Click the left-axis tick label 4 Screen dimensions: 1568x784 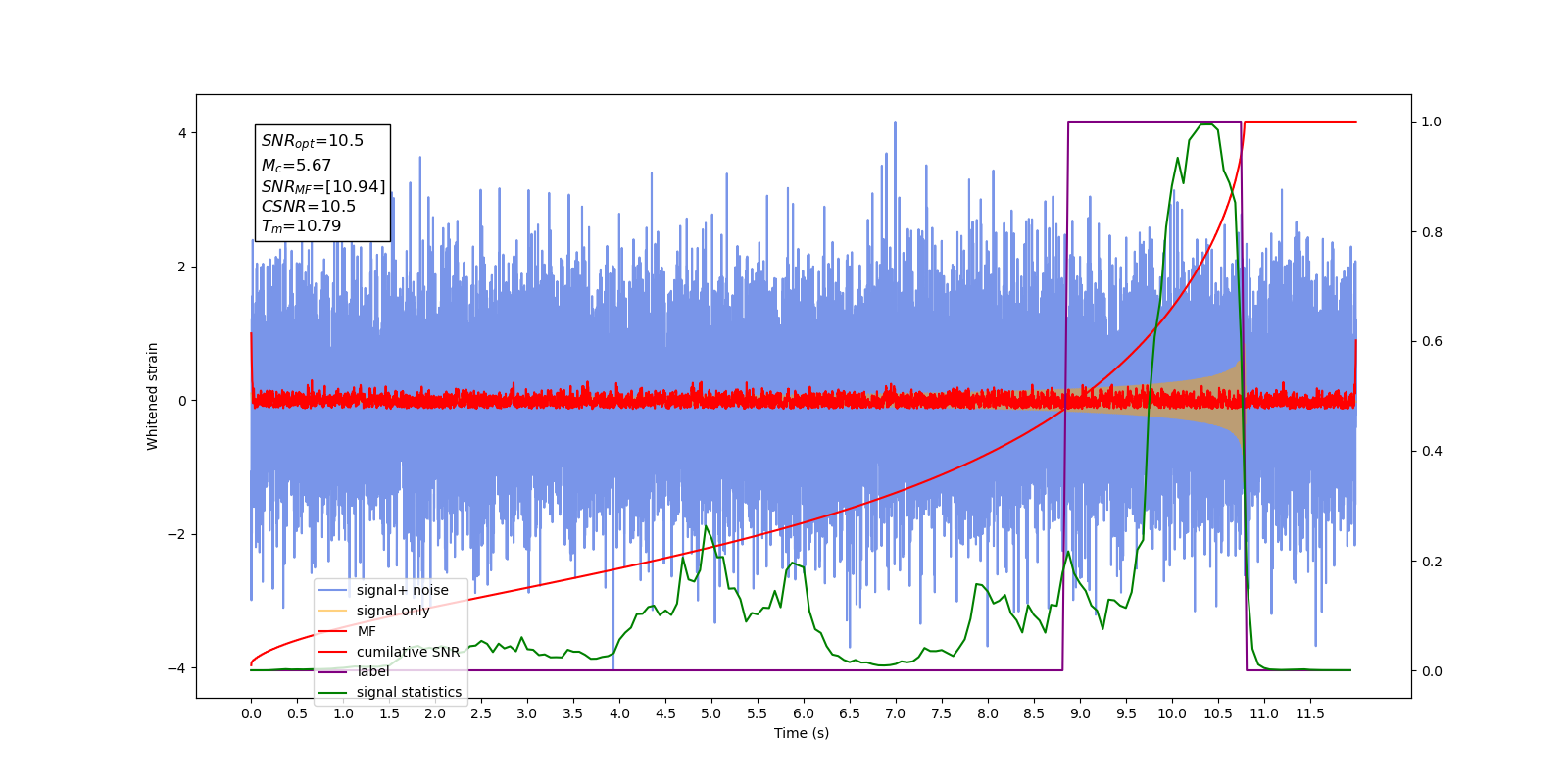(x=181, y=133)
